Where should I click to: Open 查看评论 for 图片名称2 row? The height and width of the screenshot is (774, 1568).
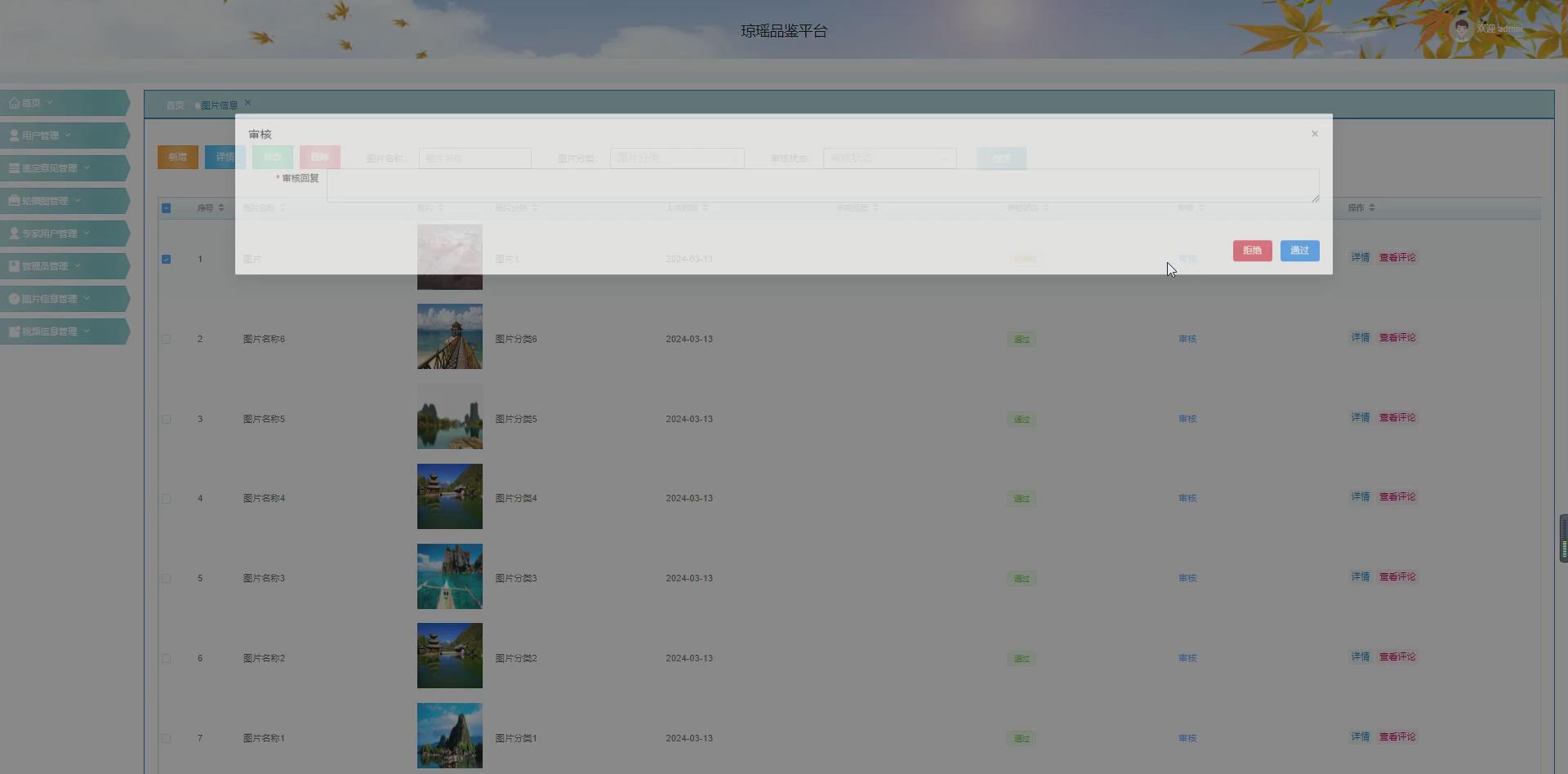click(x=1397, y=656)
